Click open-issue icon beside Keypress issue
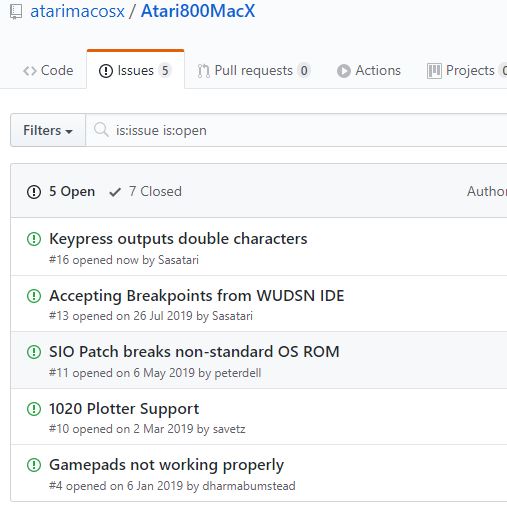507x508 pixels. pyautogui.click(x=34, y=239)
